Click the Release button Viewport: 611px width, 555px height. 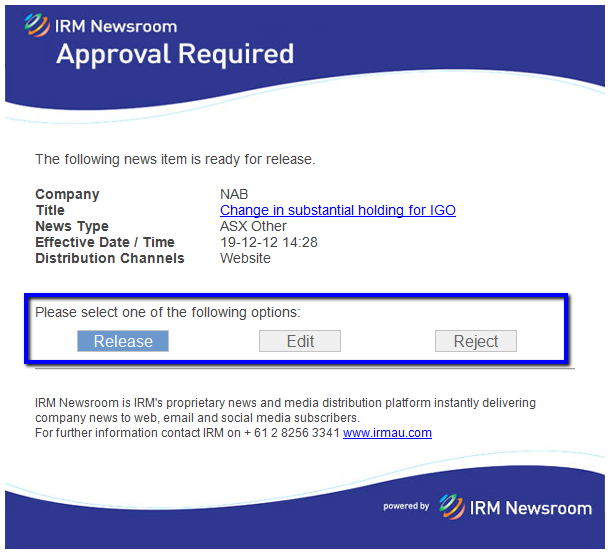click(x=123, y=341)
